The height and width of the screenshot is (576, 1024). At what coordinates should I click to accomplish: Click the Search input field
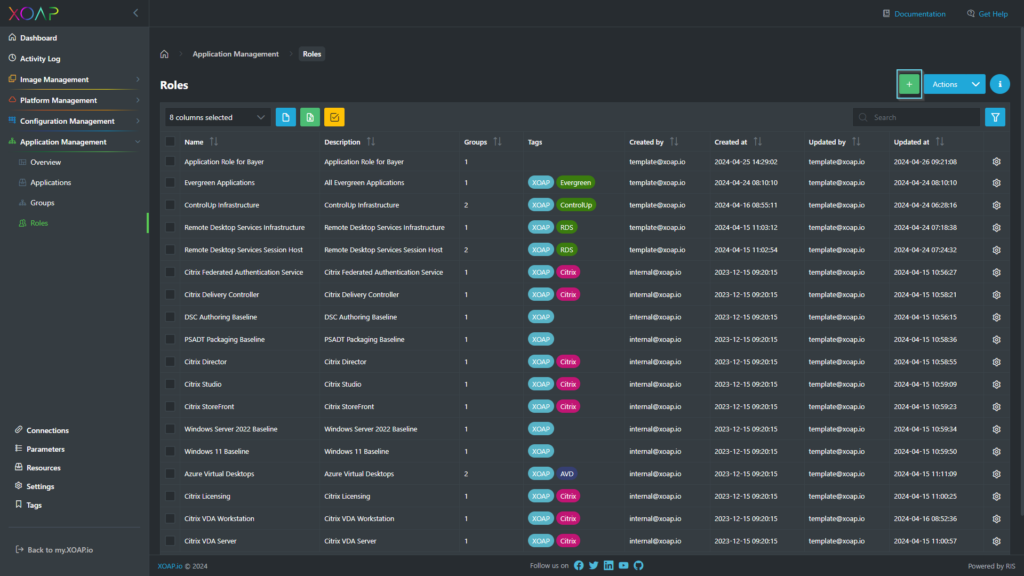click(916, 118)
